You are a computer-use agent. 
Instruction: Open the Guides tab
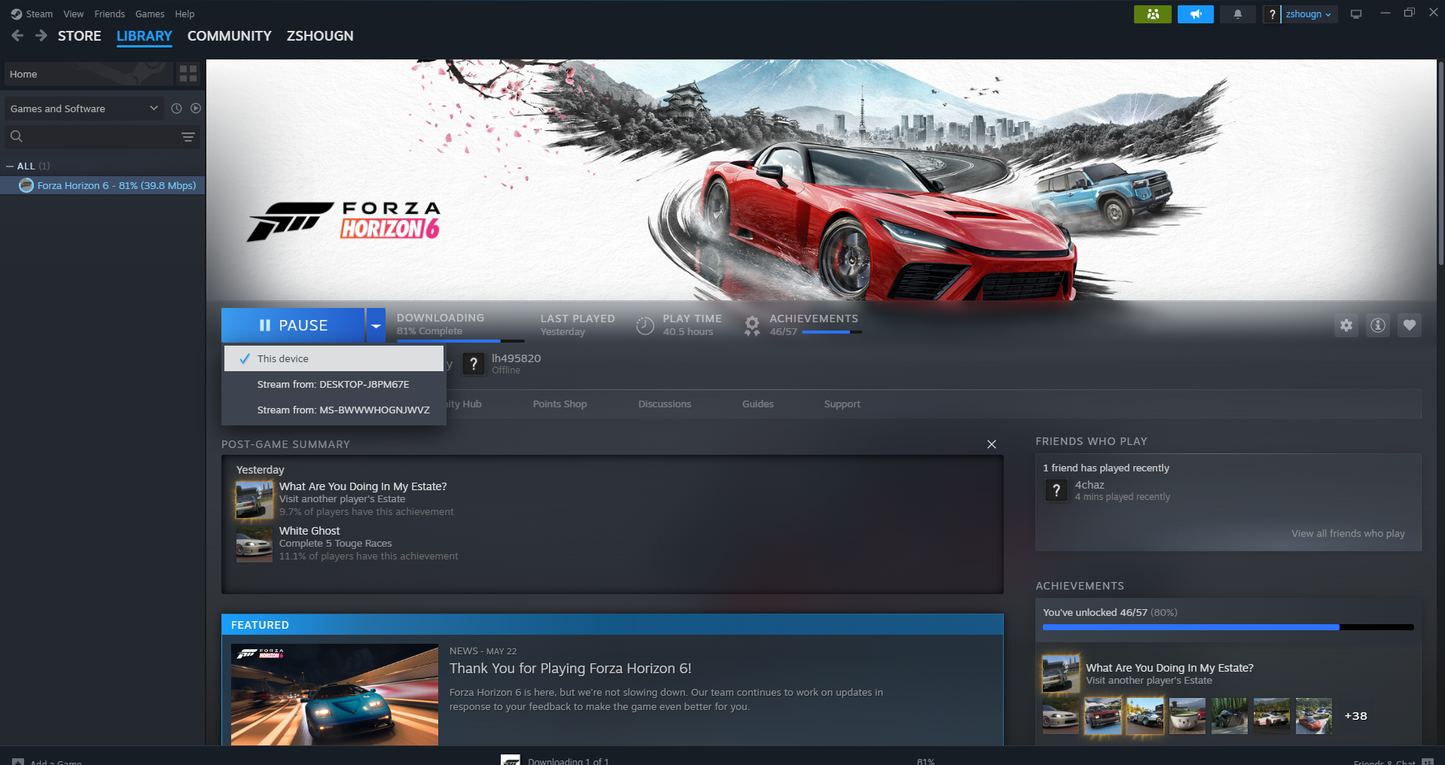tap(758, 404)
